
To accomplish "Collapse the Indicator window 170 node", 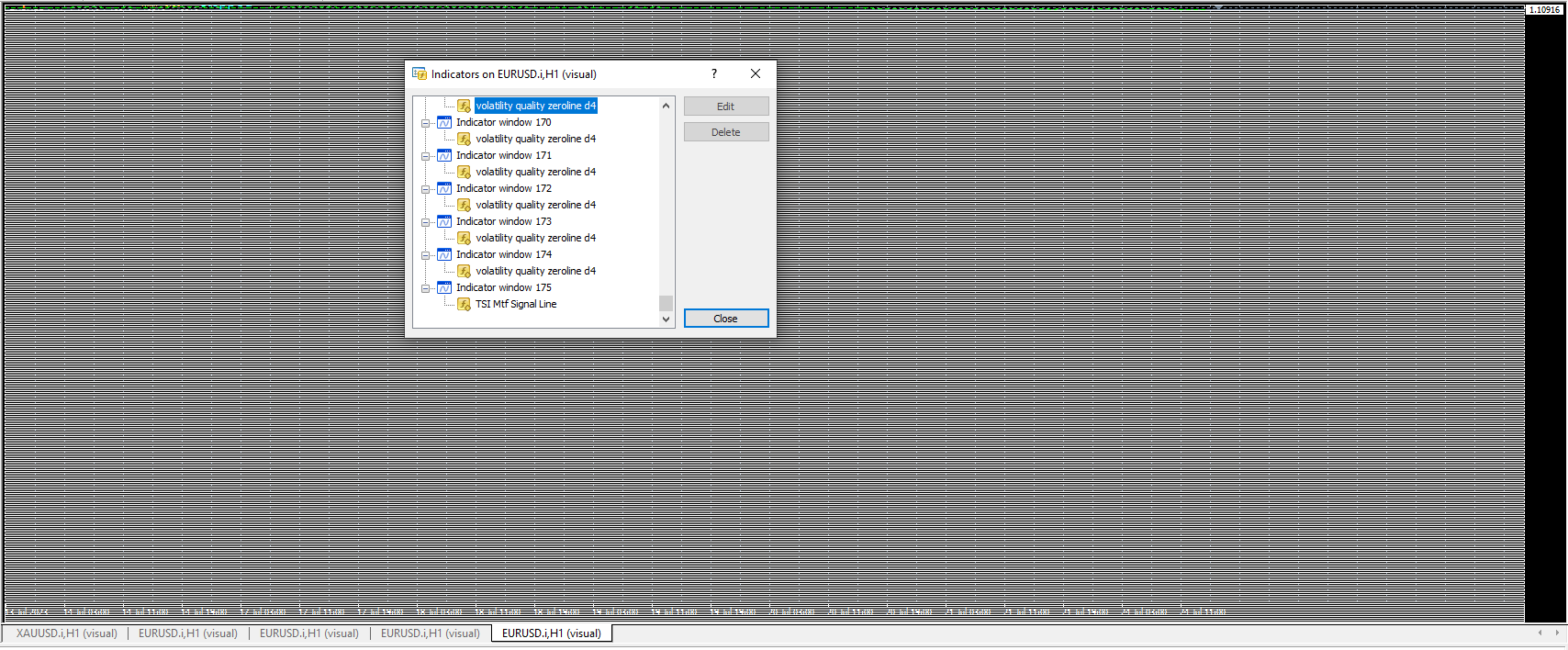I will [x=425, y=123].
